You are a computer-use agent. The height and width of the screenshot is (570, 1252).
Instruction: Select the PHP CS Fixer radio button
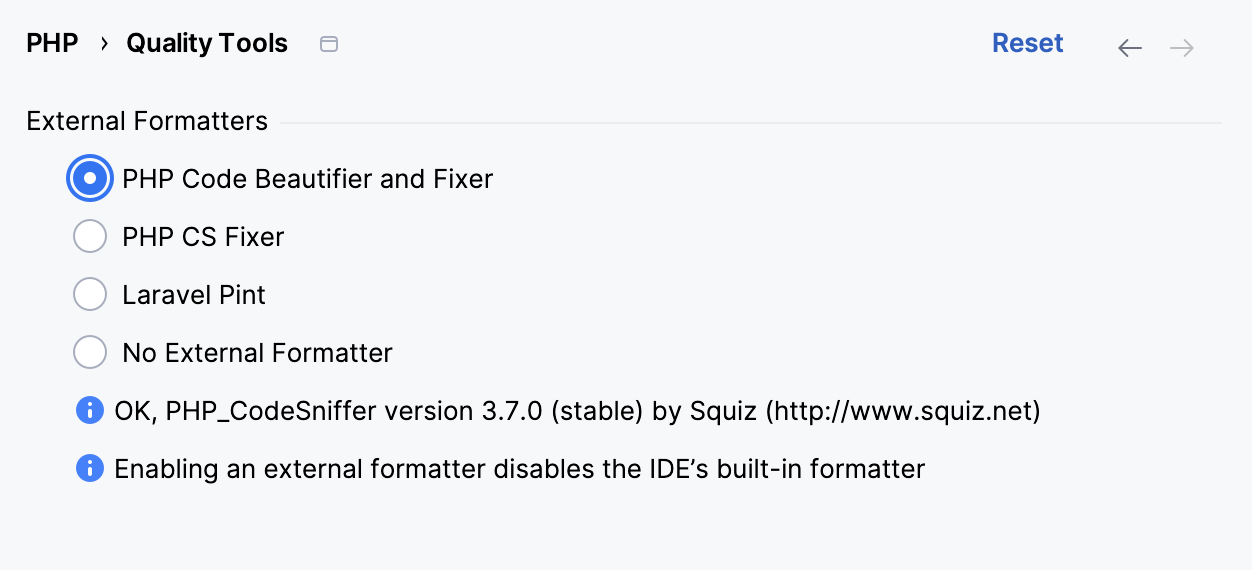pyautogui.click(x=90, y=237)
